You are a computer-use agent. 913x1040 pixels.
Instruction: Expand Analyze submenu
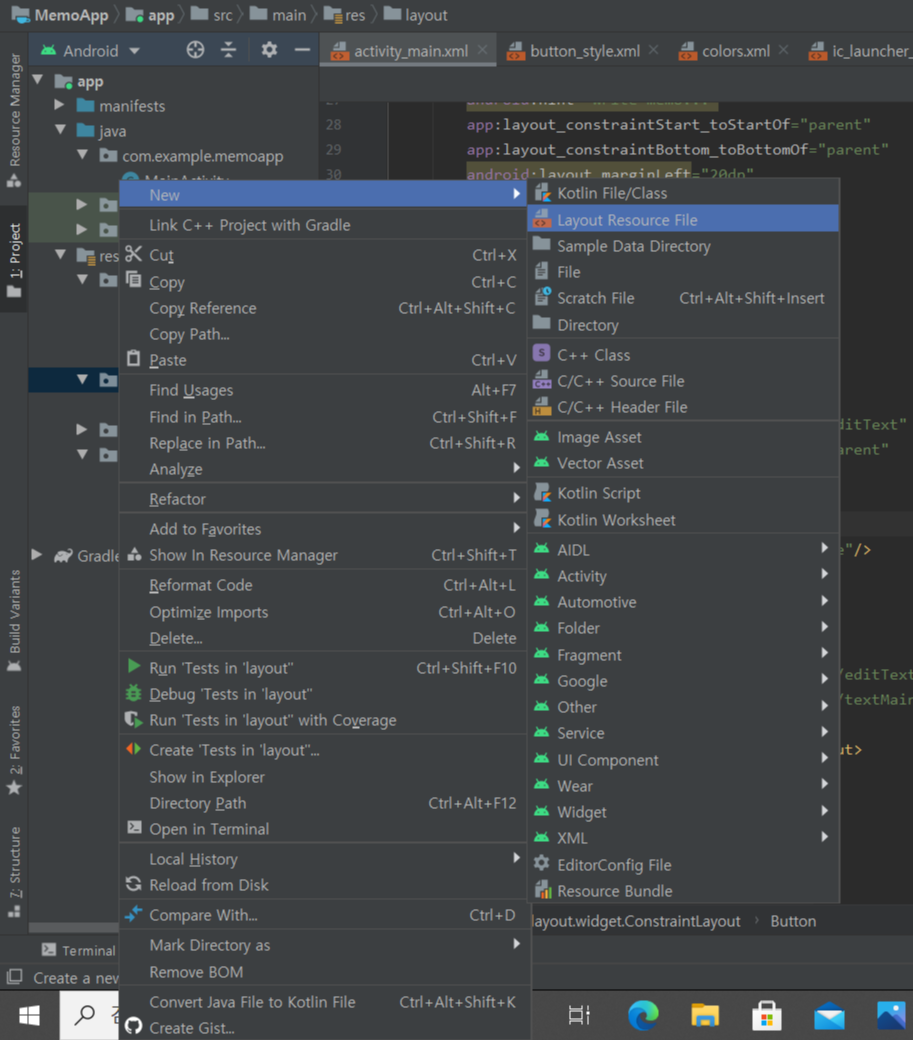tap(323, 469)
